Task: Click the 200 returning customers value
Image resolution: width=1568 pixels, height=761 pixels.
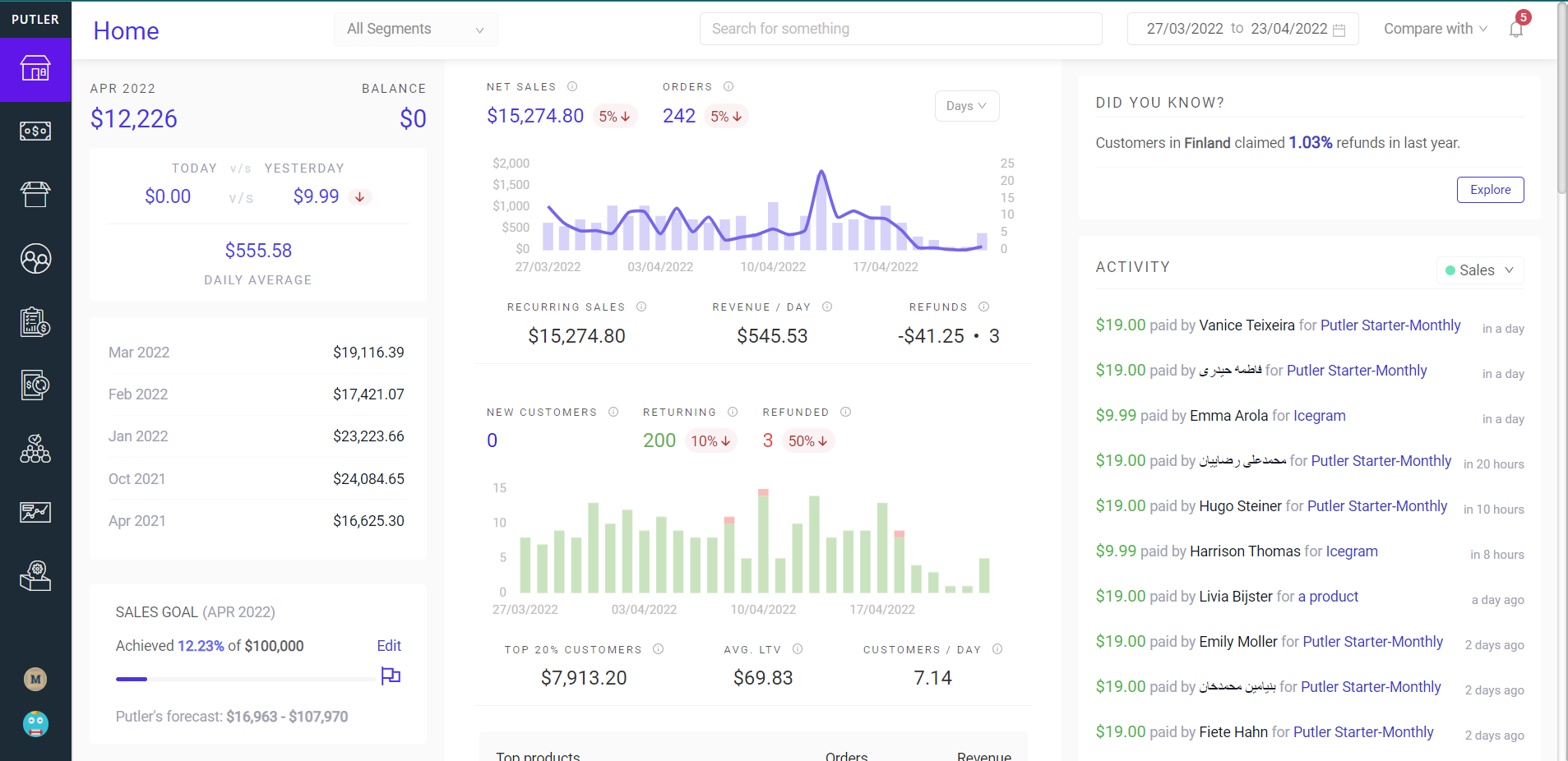Action: [x=659, y=440]
